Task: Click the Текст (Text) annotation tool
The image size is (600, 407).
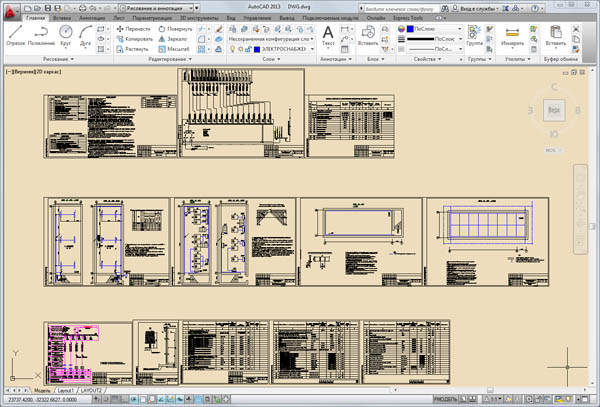Action: pos(329,35)
